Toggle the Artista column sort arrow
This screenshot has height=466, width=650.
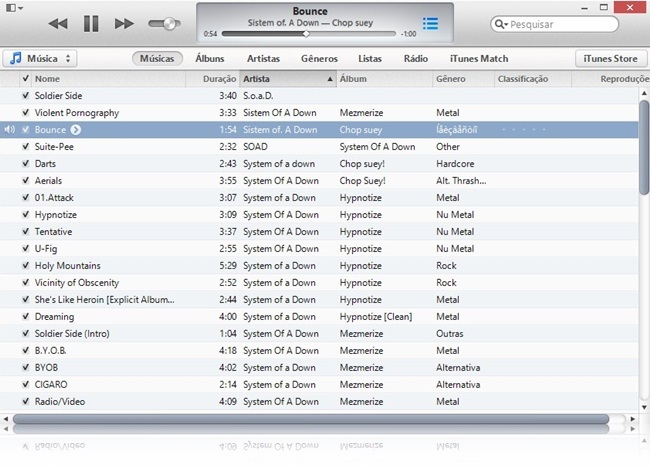(x=330, y=79)
